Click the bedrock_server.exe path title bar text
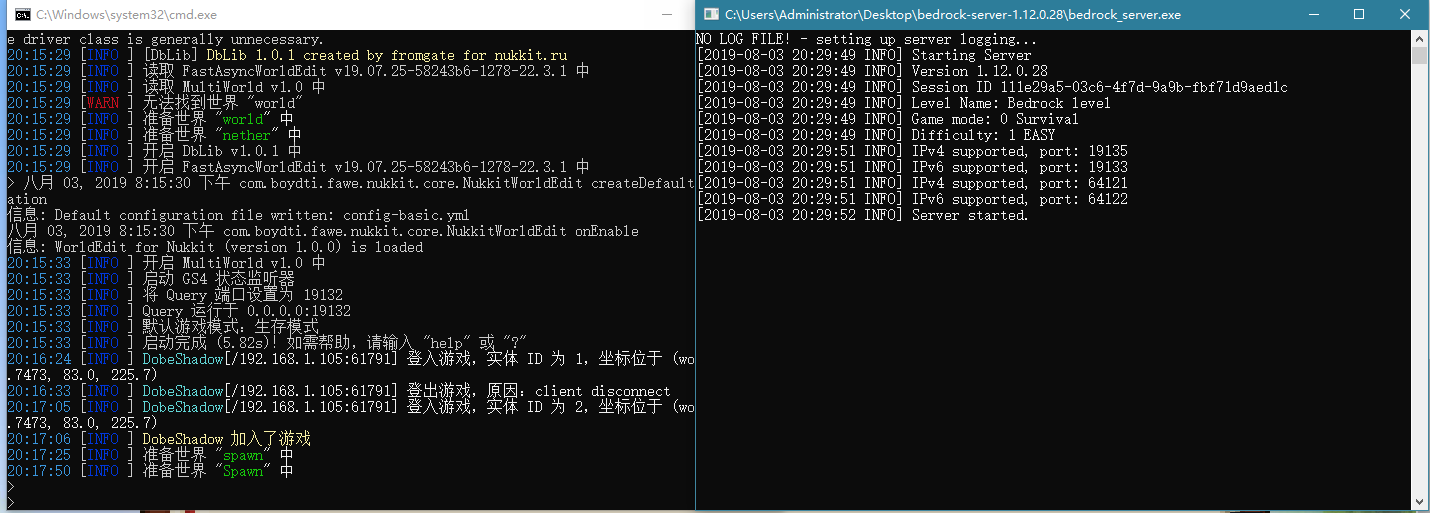Screen dimensions: 1430x513 (x=953, y=15)
